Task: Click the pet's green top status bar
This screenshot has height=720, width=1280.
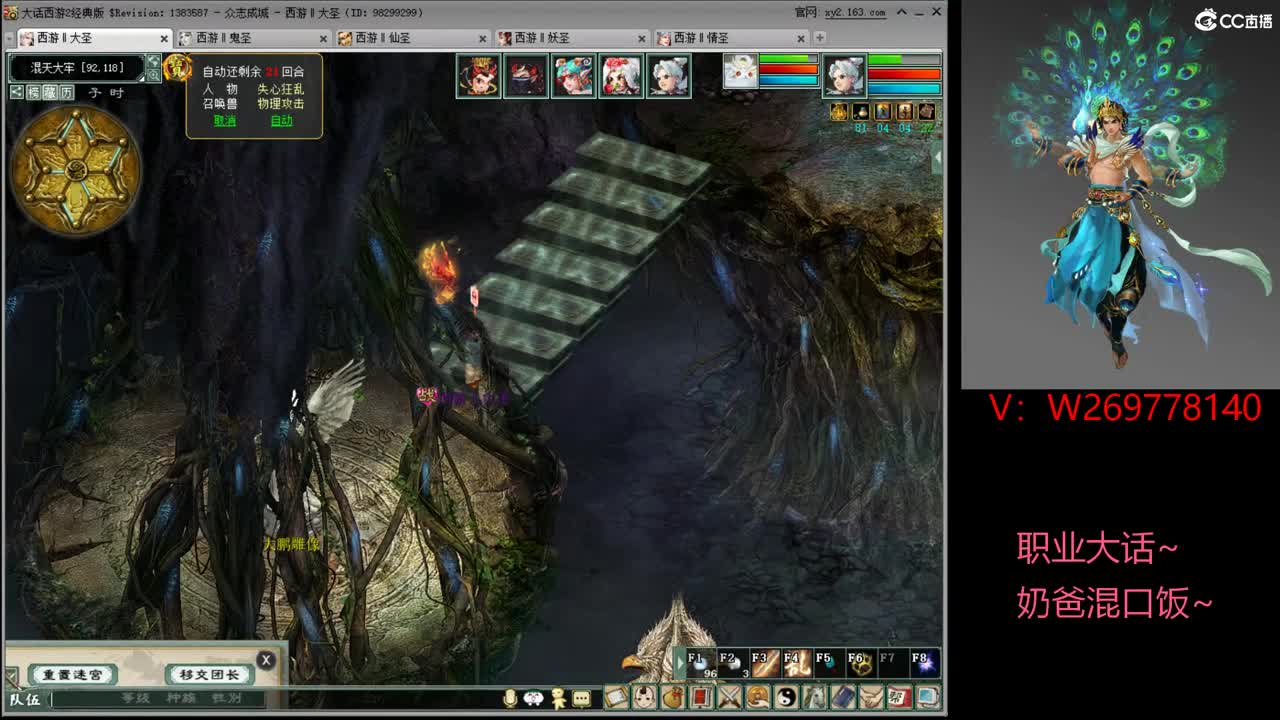Action: (x=789, y=59)
